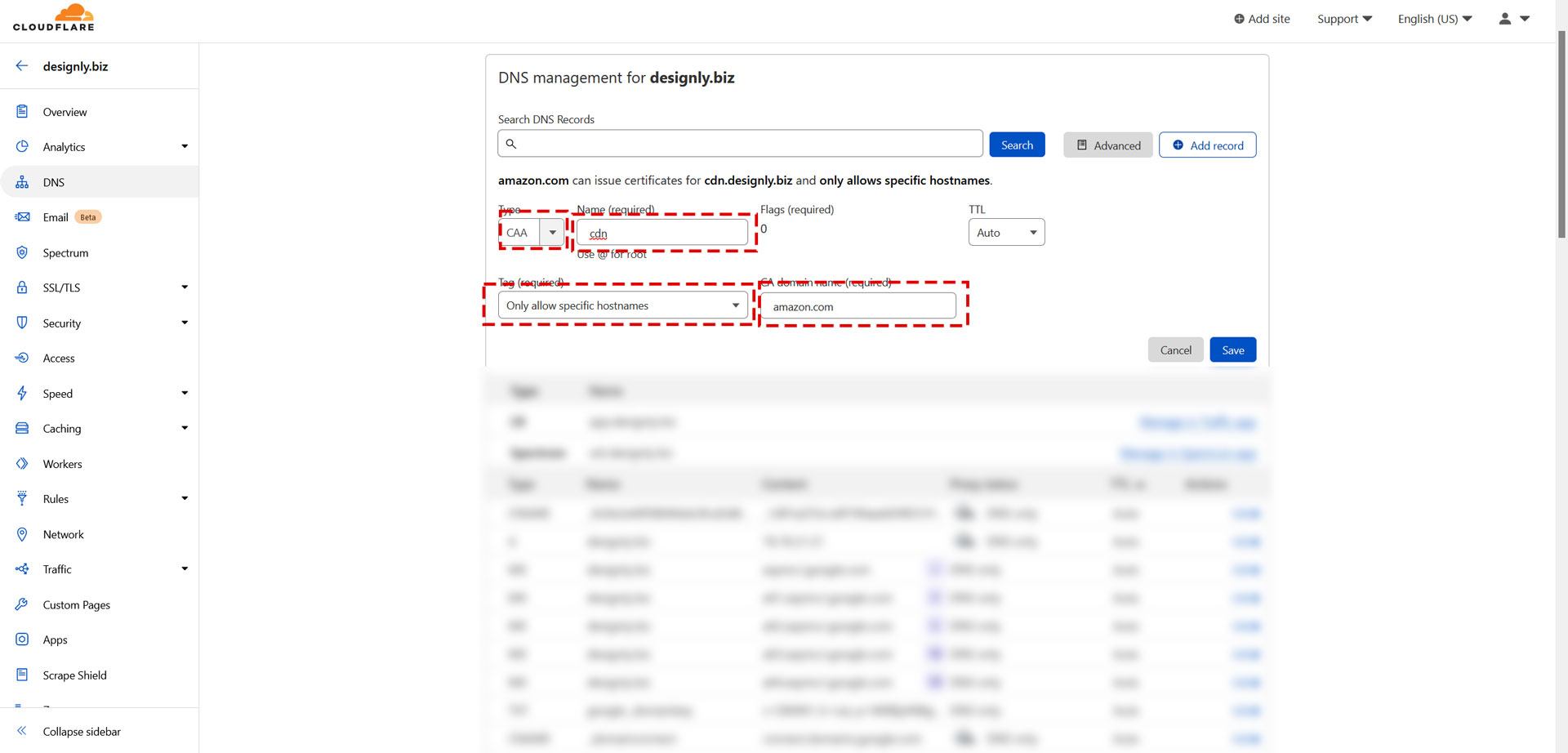
Task: Click the Beta badge next to Email
Action: [88, 217]
